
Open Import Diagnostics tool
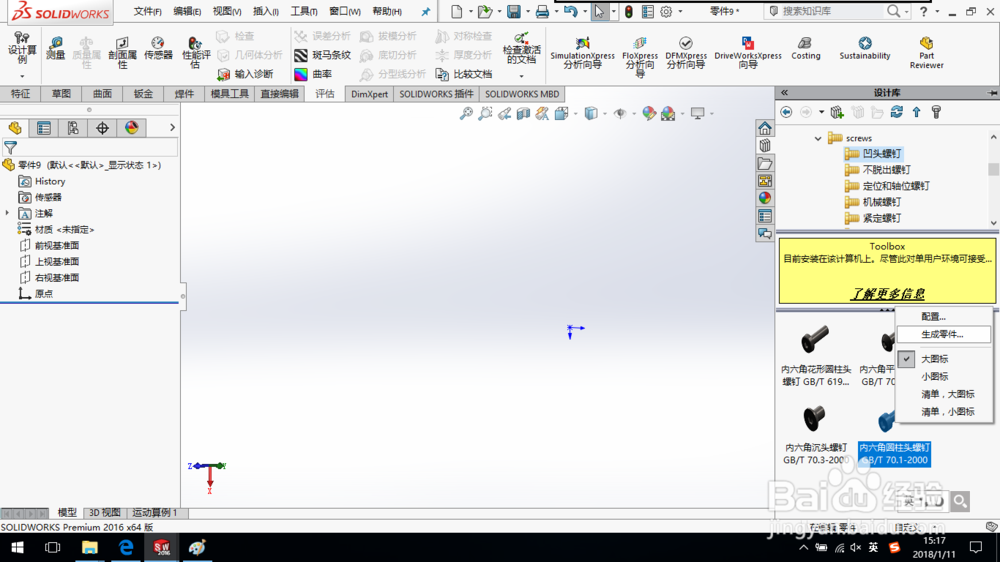245,75
